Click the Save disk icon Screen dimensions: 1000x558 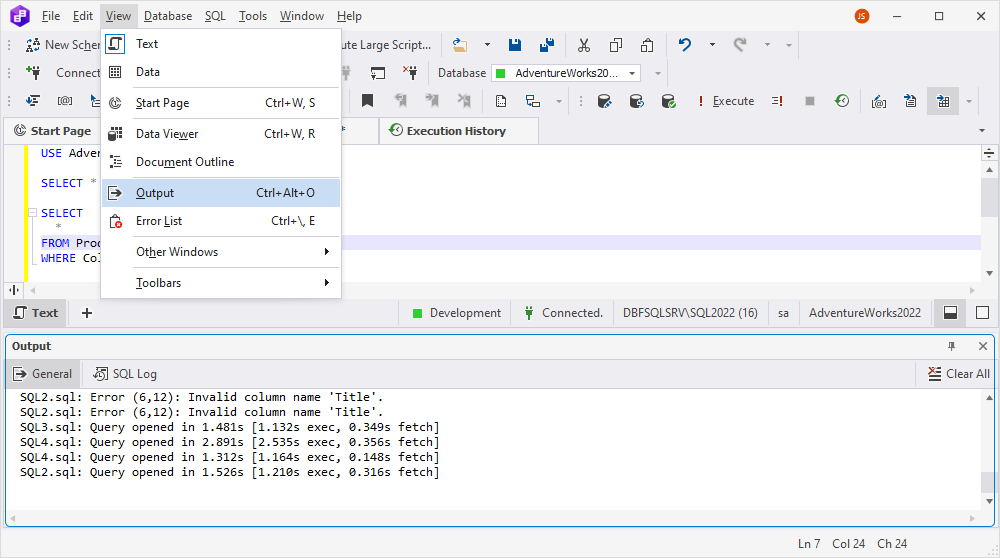point(515,45)
